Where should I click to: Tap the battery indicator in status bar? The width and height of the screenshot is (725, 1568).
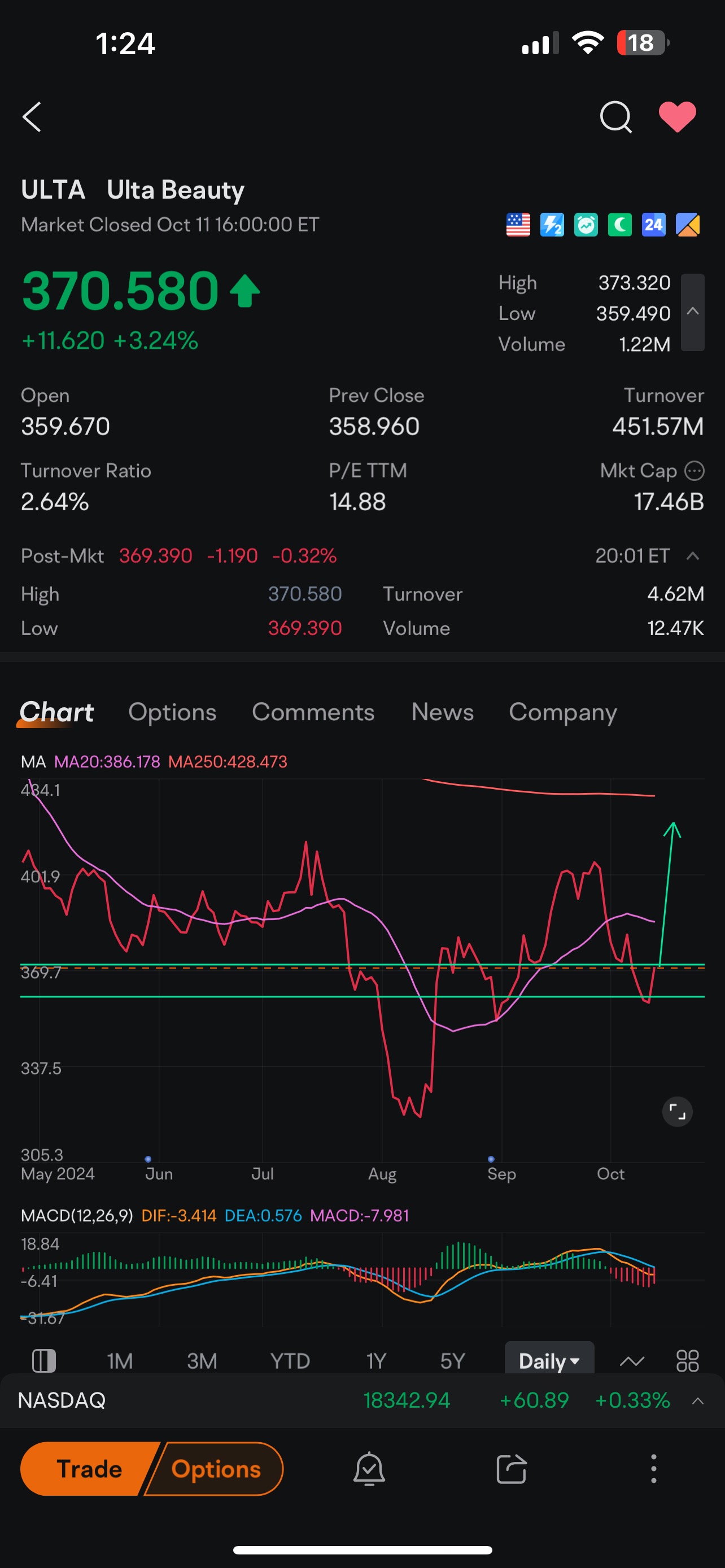[643, 42]
